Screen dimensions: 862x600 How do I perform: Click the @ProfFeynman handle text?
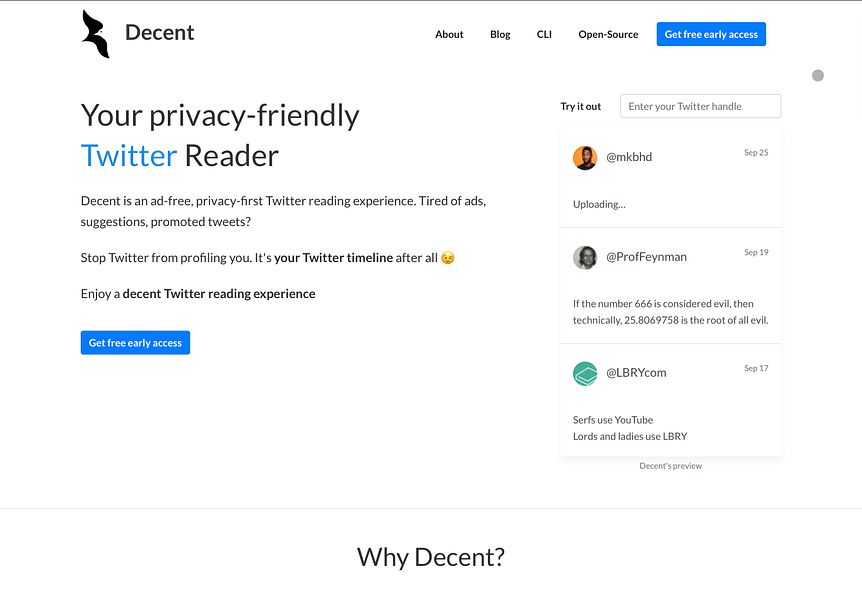[x=645, y=257]
